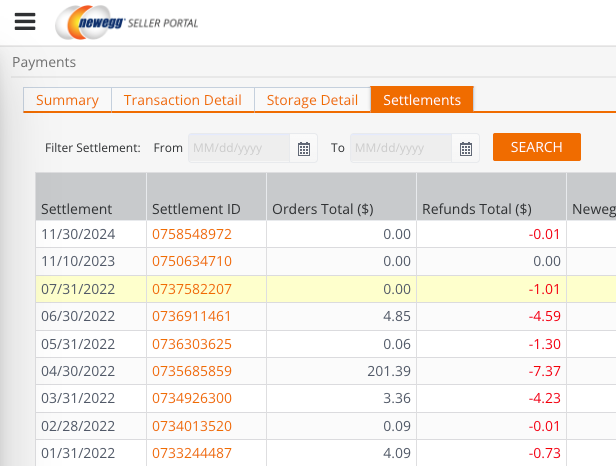Open settlement ID 0737582207
The width and height of the screenshot is (616, 466).
[192, 289]
